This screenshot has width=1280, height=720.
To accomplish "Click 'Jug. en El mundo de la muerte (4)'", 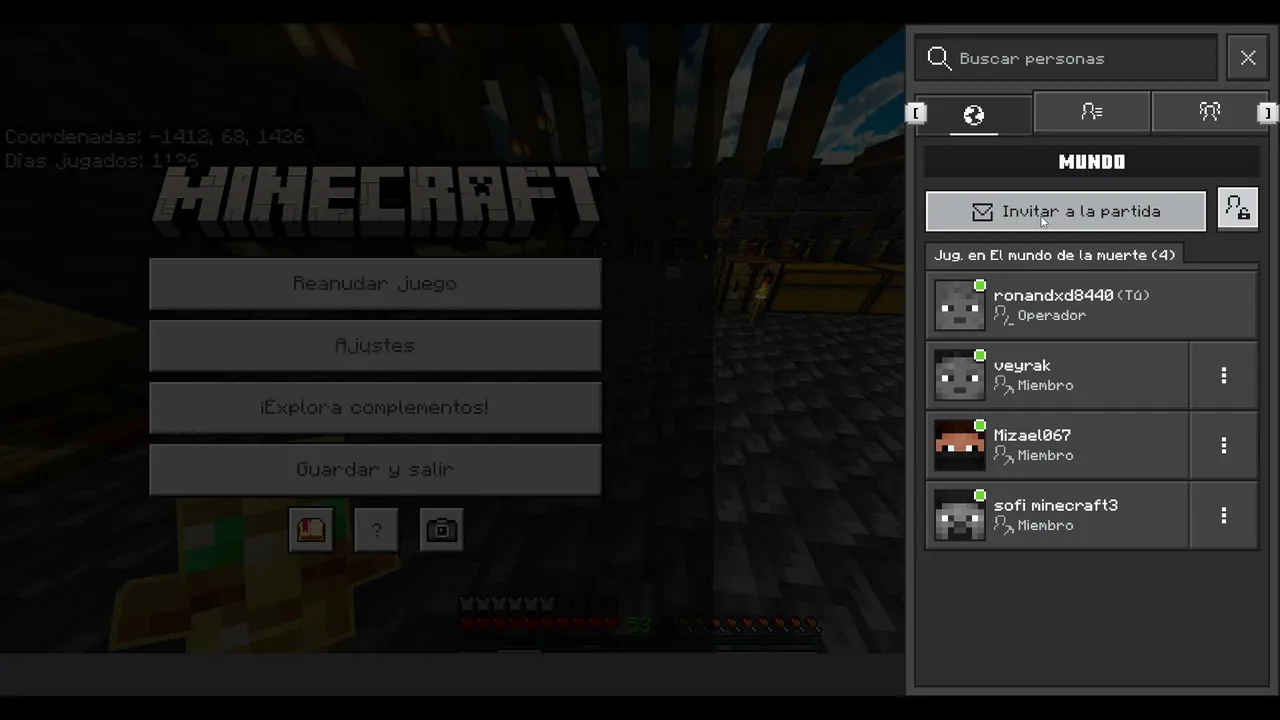I will coord(1055,255).
